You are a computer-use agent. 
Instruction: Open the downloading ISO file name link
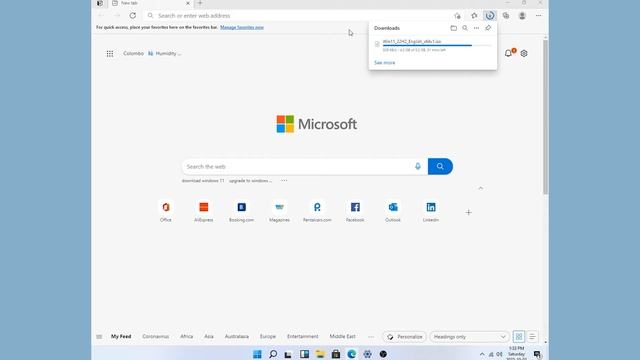pyautogui.click(x=412, y=42)
